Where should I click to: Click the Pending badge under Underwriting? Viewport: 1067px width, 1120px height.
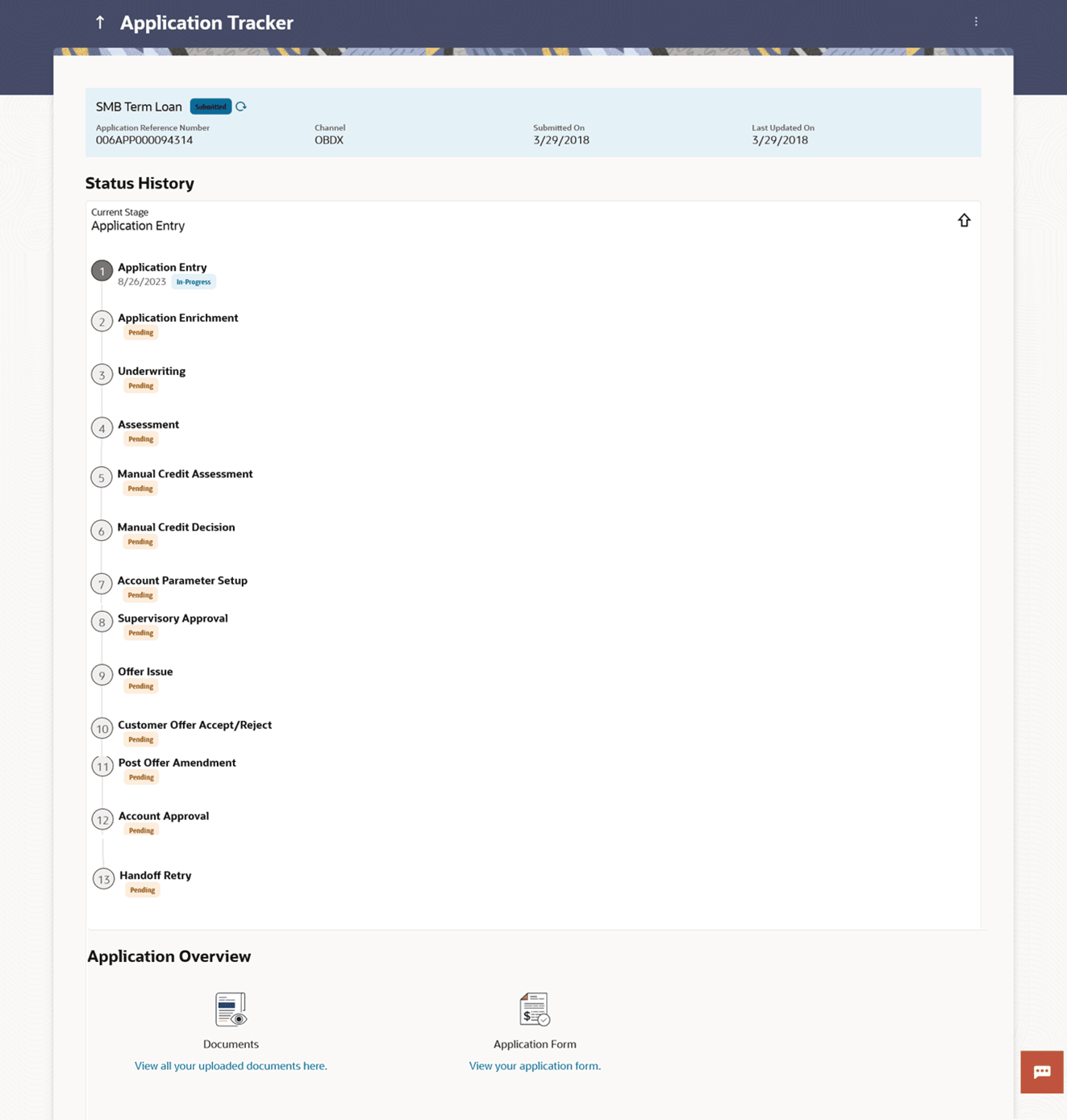click(x=141, y=385)
